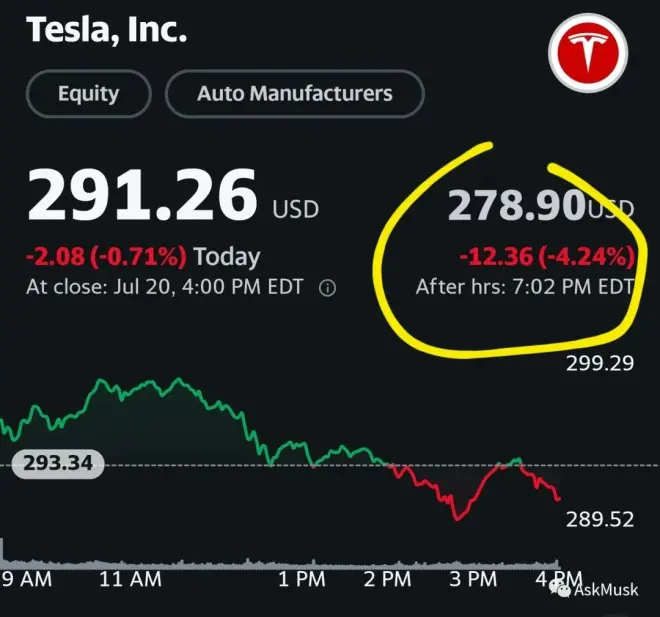Click the red Tesla logo icon
660x617 pixels.
(586, 56)
